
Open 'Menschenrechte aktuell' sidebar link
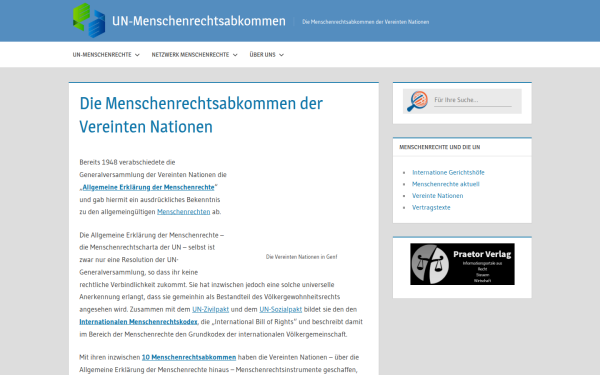pyautogui.click(x=446, y=184)
